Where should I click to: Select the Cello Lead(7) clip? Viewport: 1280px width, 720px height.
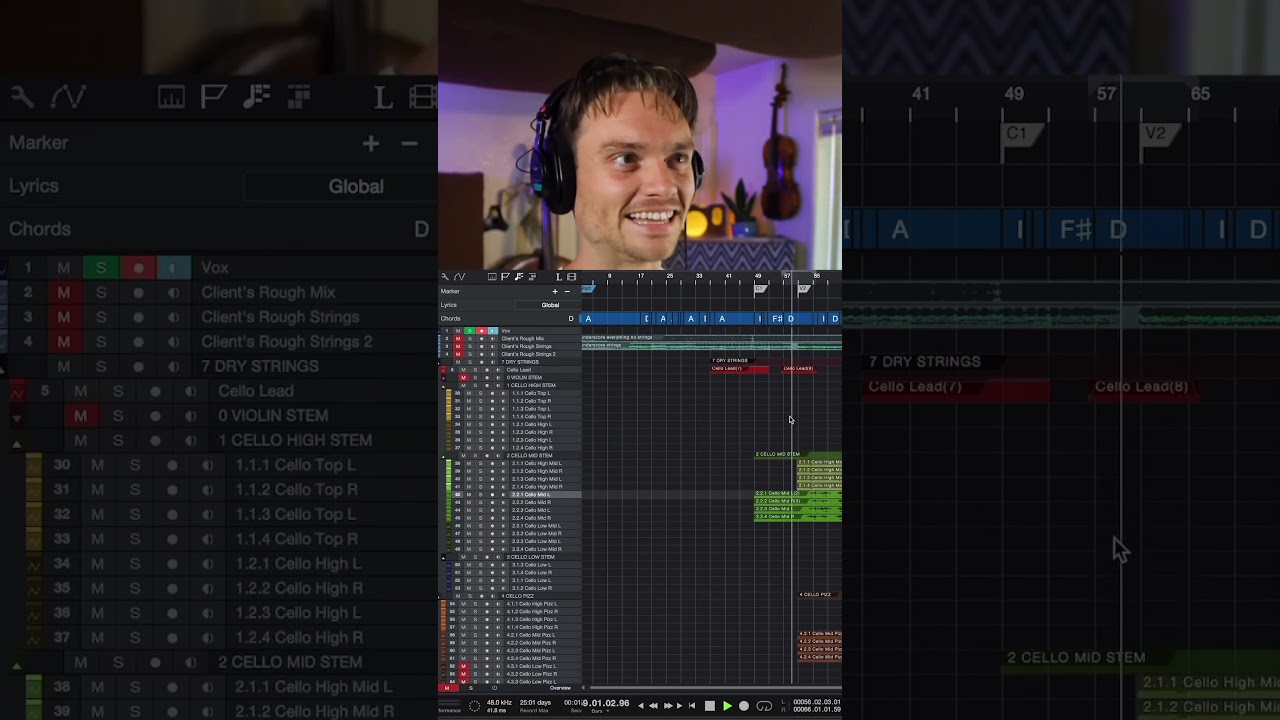739,369
